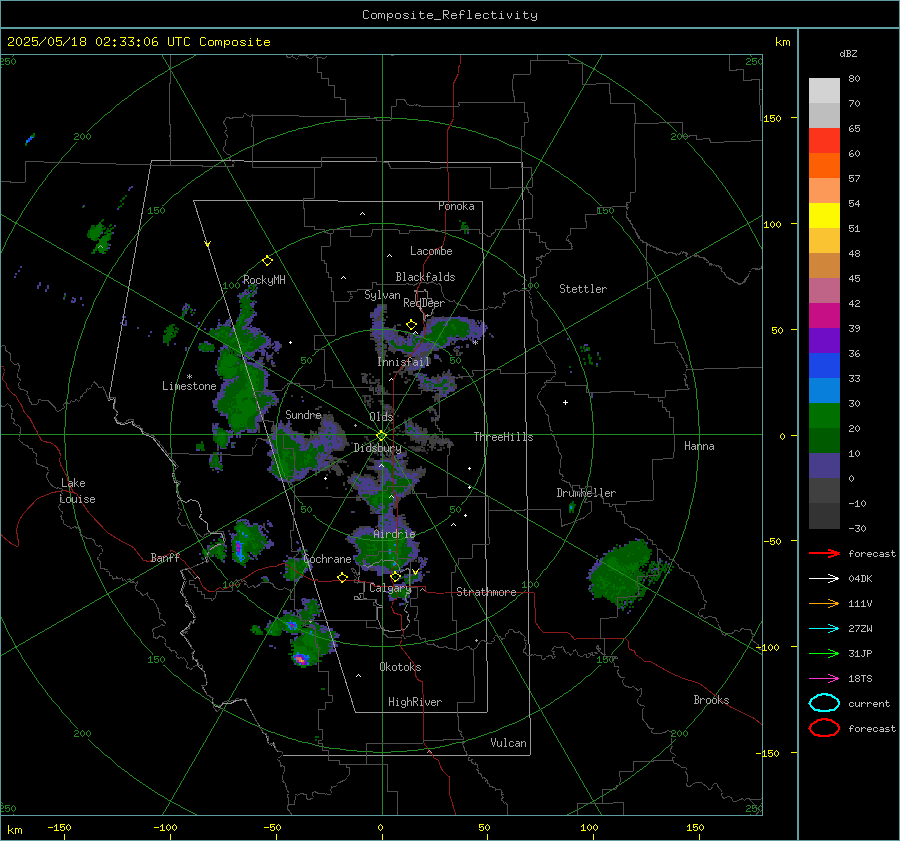
Task: Click the yellow diamond marker above Calgary
Action: 395,576
